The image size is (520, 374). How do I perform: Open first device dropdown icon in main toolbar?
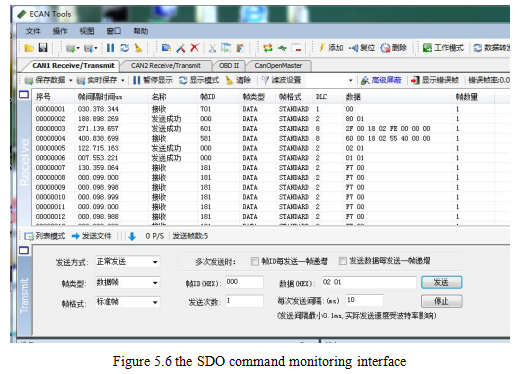(73, 48)
